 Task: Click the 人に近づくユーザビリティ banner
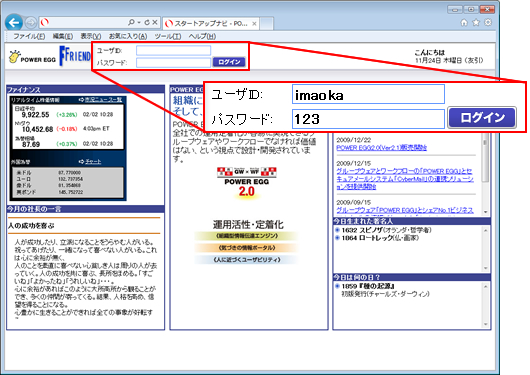point(247,260)
